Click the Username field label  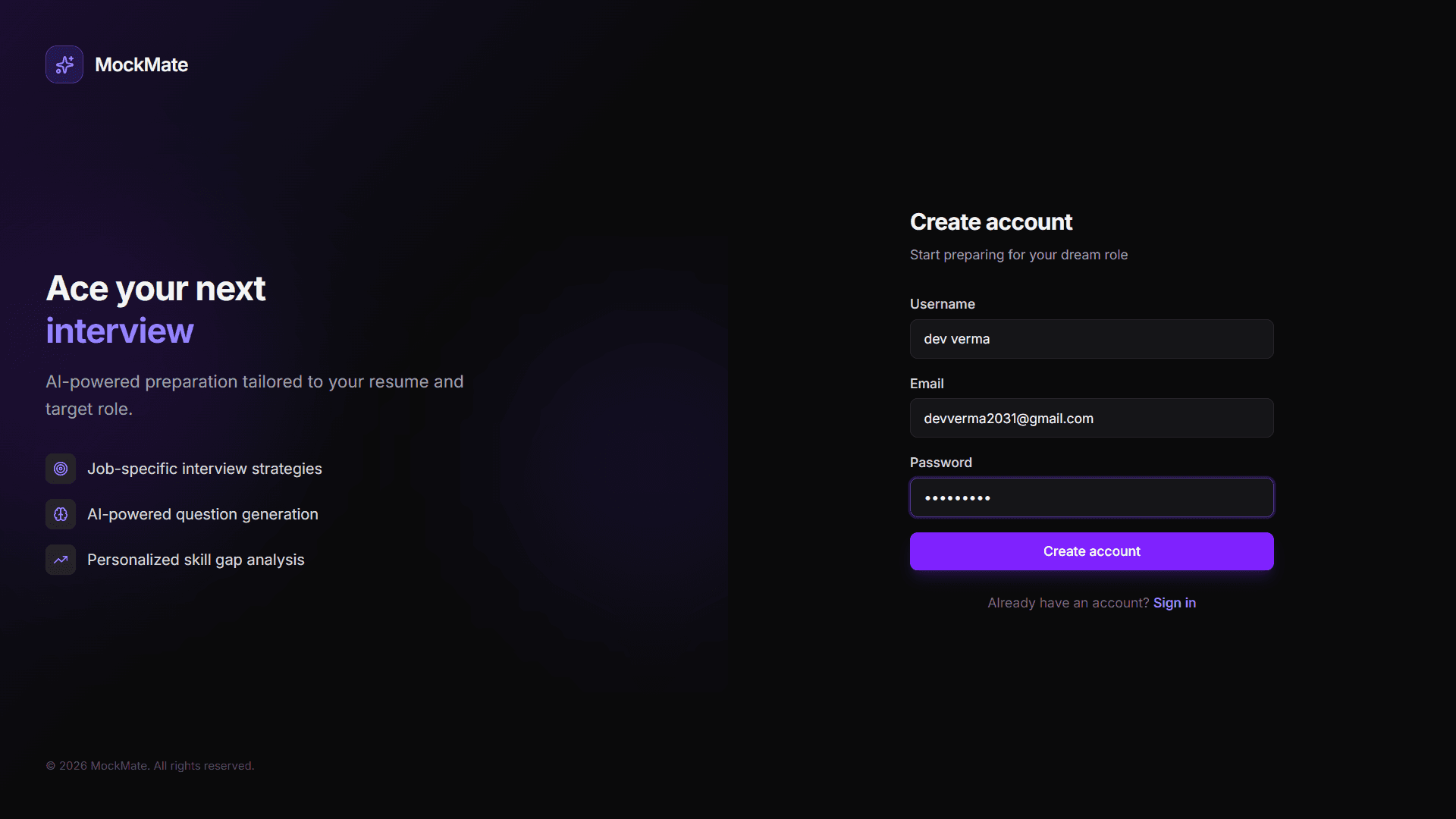pos(942,304)
